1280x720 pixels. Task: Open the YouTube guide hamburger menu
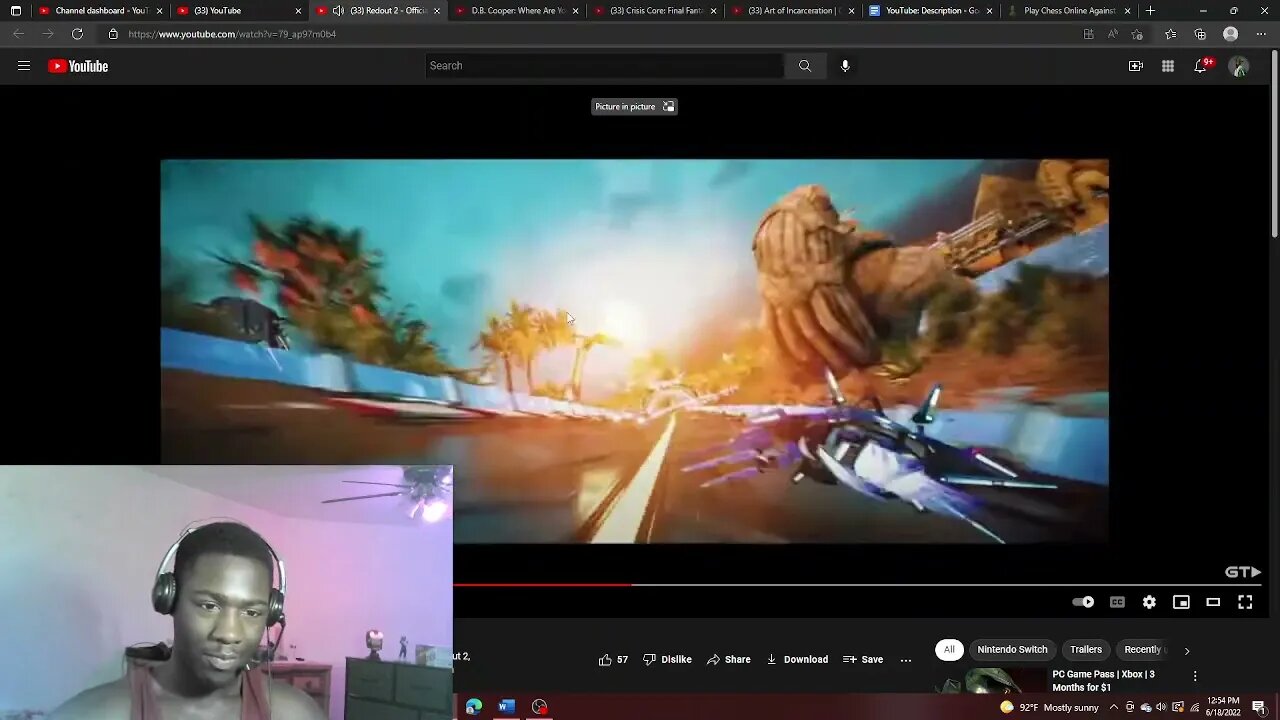coord(24,66)
